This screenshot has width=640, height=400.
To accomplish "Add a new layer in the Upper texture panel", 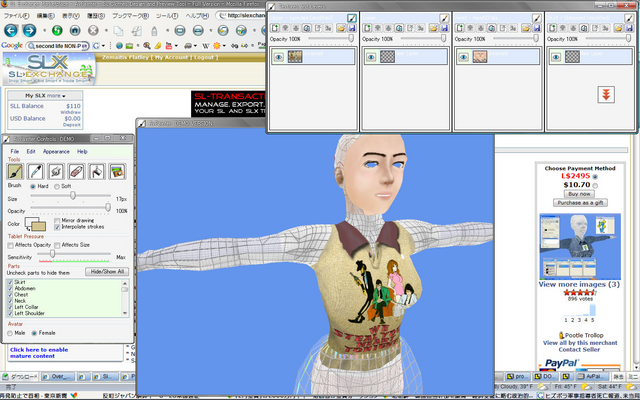I will click(x=275, y=28).
